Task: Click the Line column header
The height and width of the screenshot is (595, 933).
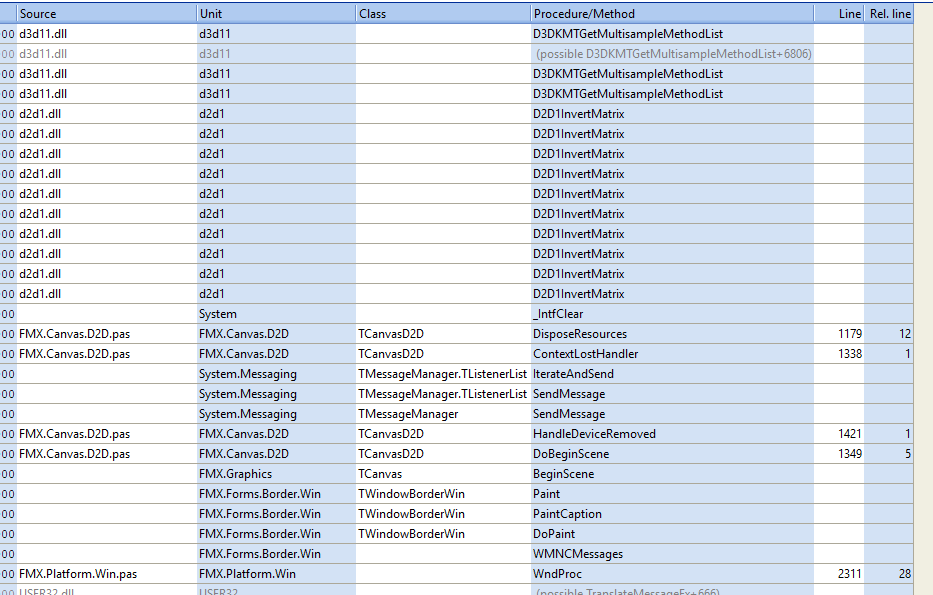Action: pyautogui.click(x=839, y=14)
